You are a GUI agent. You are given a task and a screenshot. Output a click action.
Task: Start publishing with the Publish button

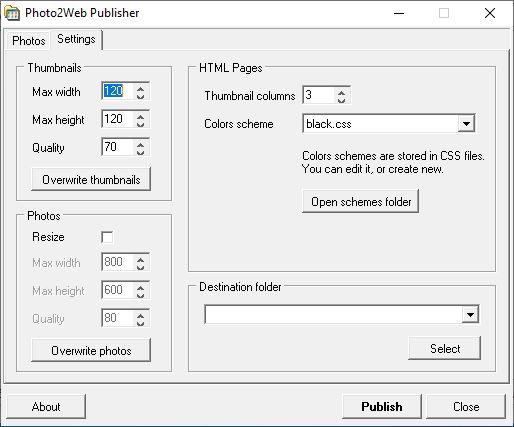pyautogui.click(x=382, y=407)
